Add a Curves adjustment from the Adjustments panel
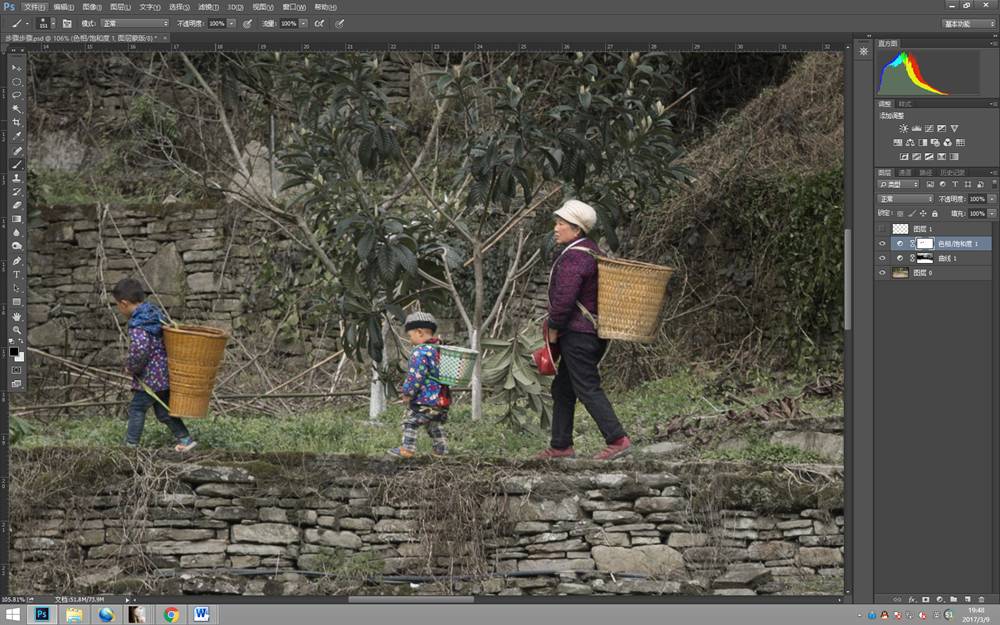 929,129
